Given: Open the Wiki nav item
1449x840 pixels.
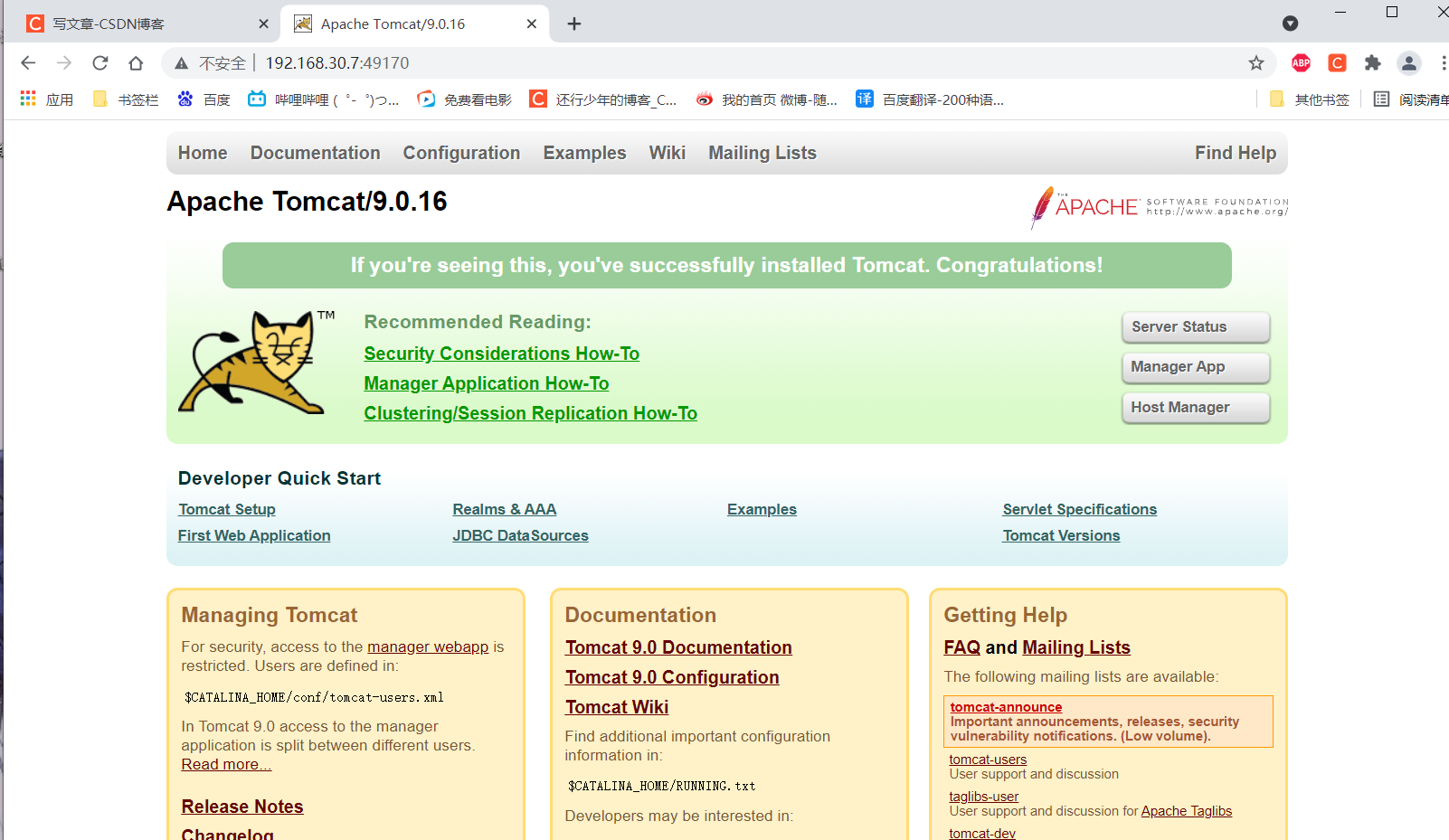Looking at the screenshot, I should pos(668,153).
